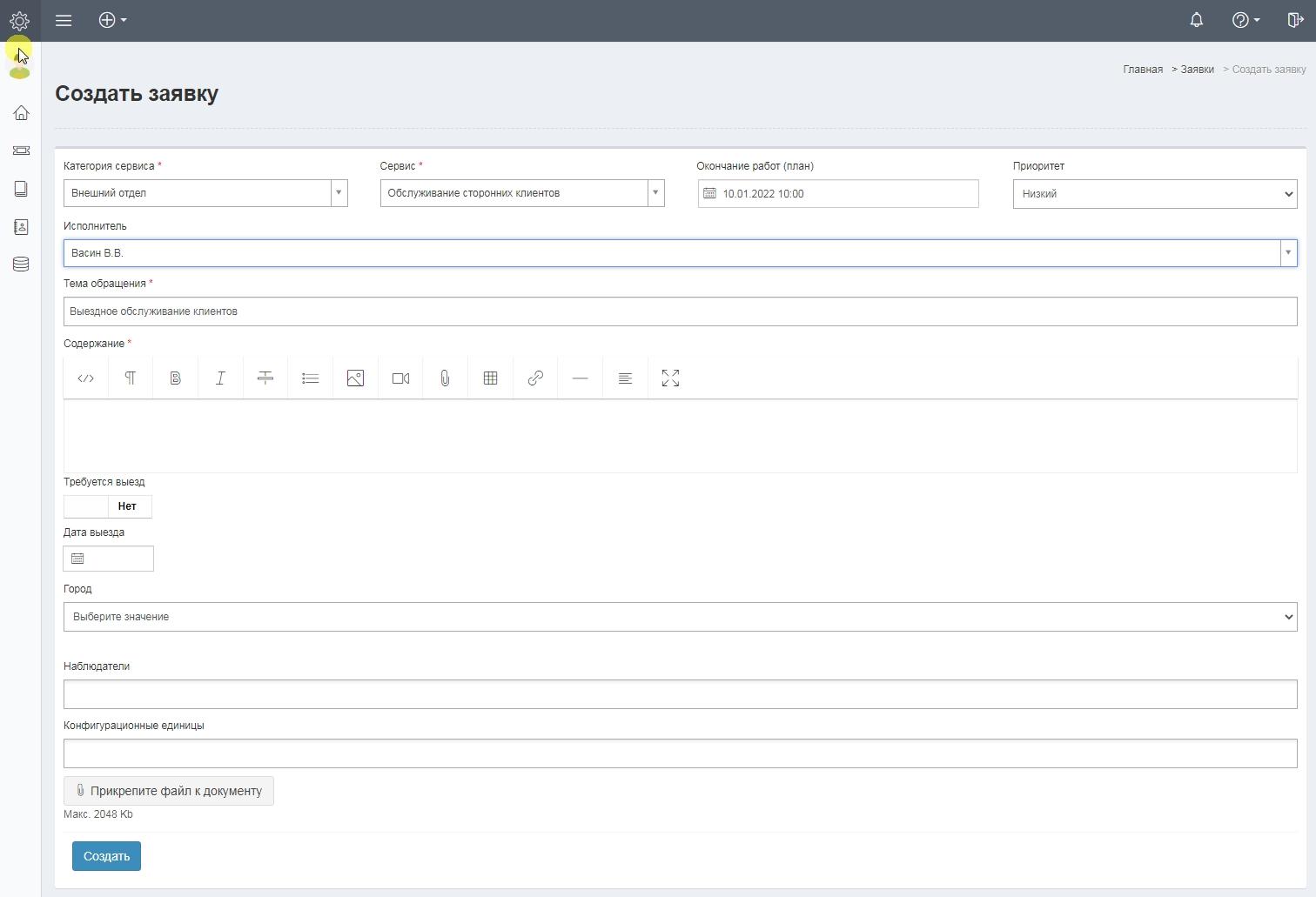Insert bulleted list in editor
The height and width of the screenshot is (897, 1316).
tap(310, 378)
